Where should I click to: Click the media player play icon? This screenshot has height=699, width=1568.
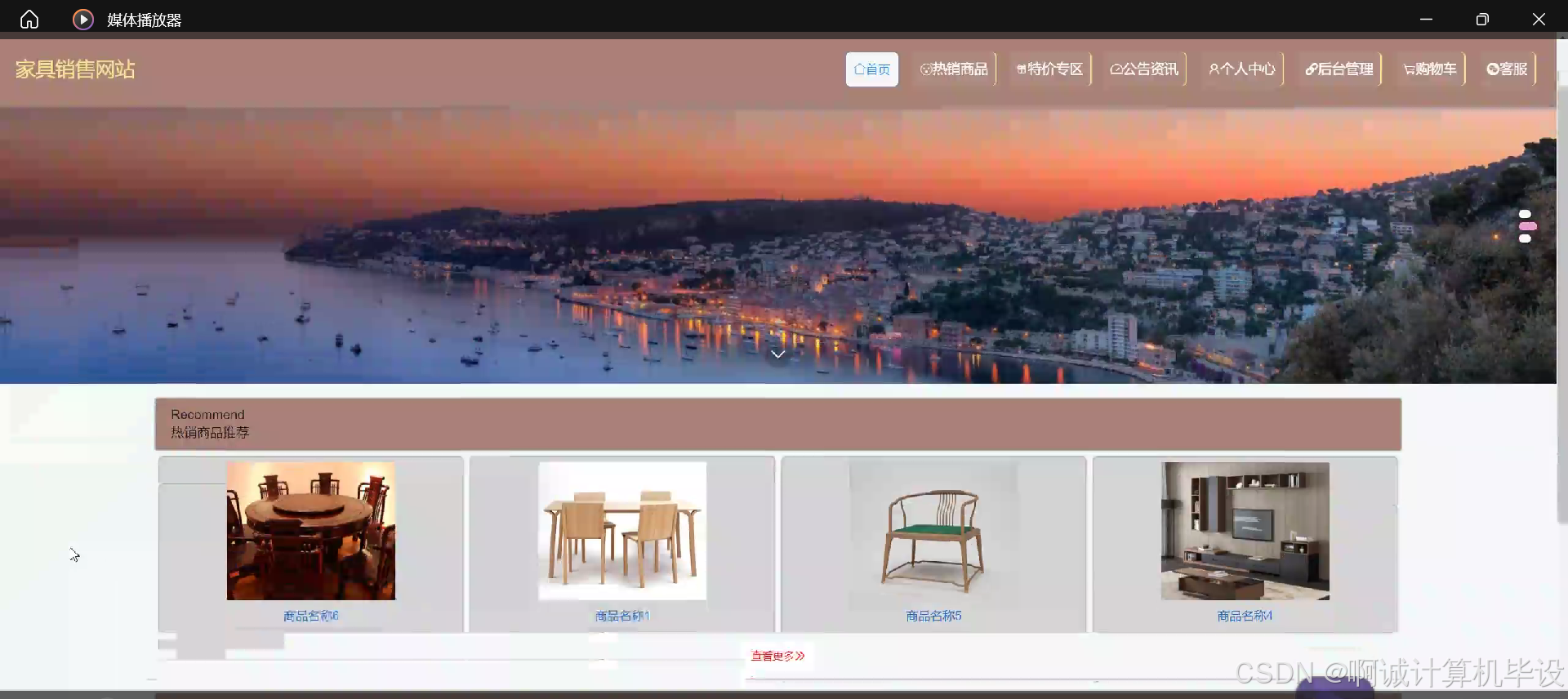[82, 19]
